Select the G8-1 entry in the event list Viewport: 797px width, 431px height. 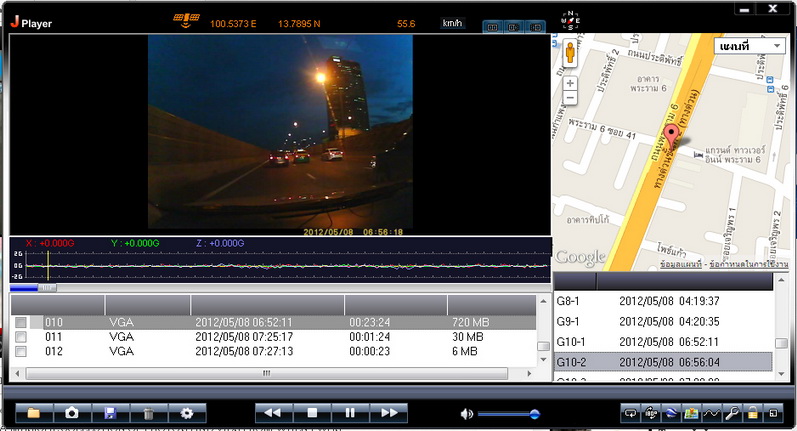[x=660, y=301]
